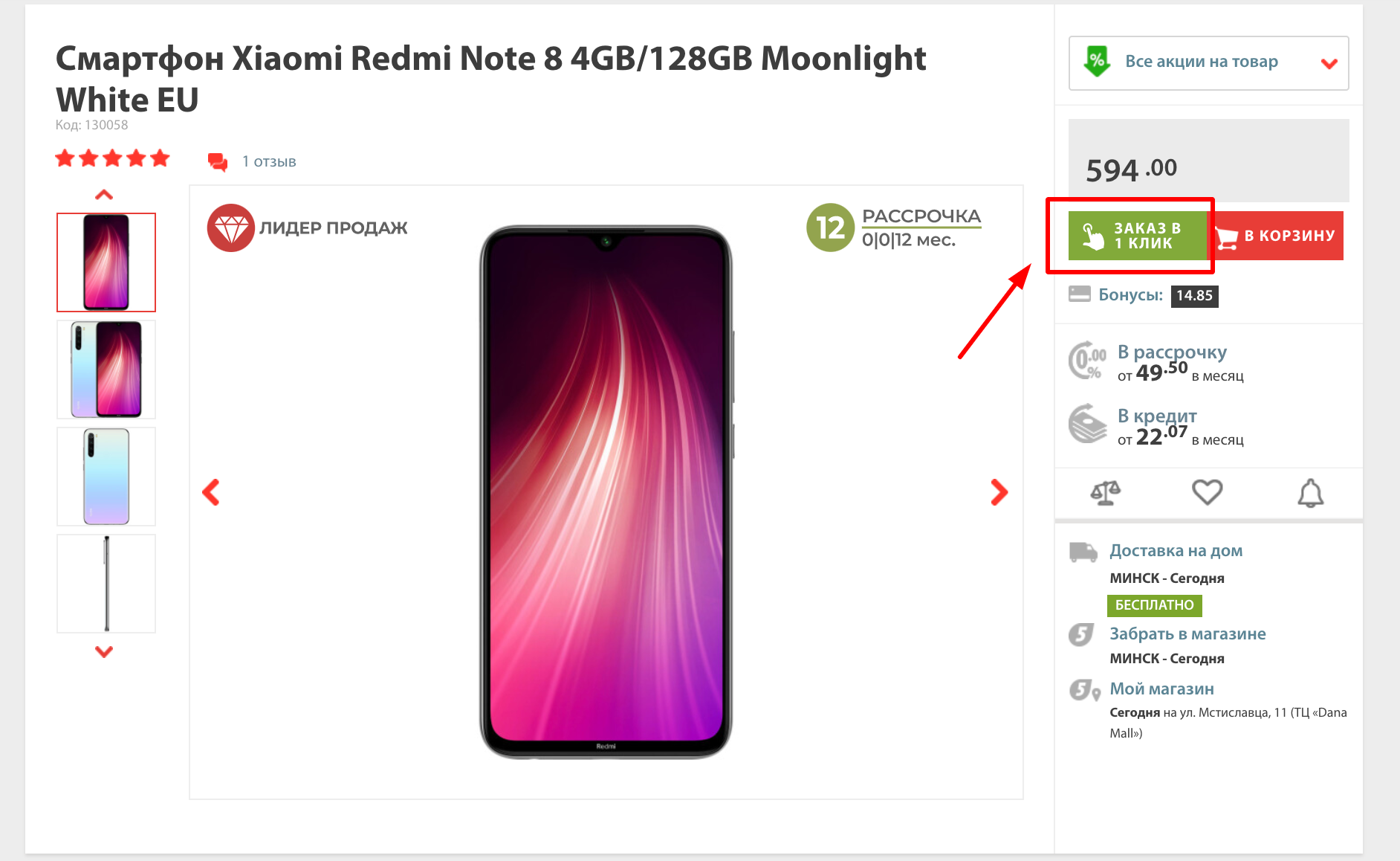1400x861 pixels.
Task: Open the 1 отзыв reviews link
Action: 269,161
